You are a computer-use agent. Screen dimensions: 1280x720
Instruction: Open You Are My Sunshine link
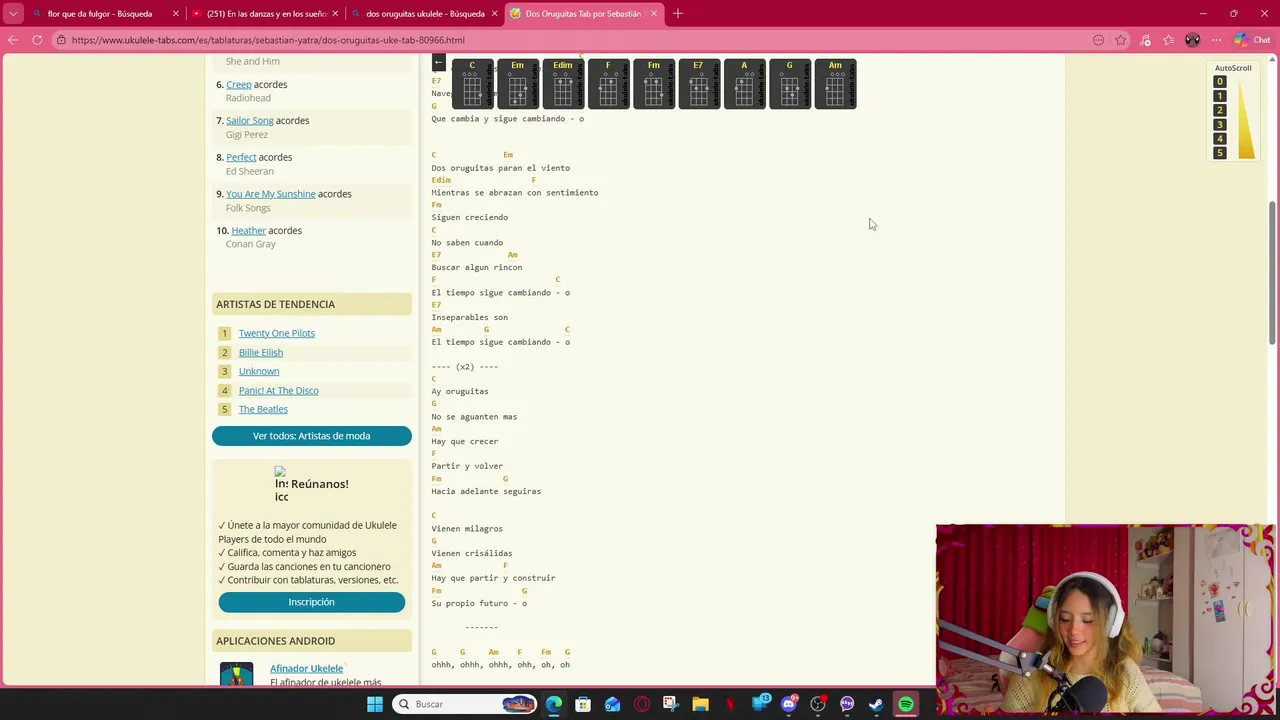[x=270, y=194]
